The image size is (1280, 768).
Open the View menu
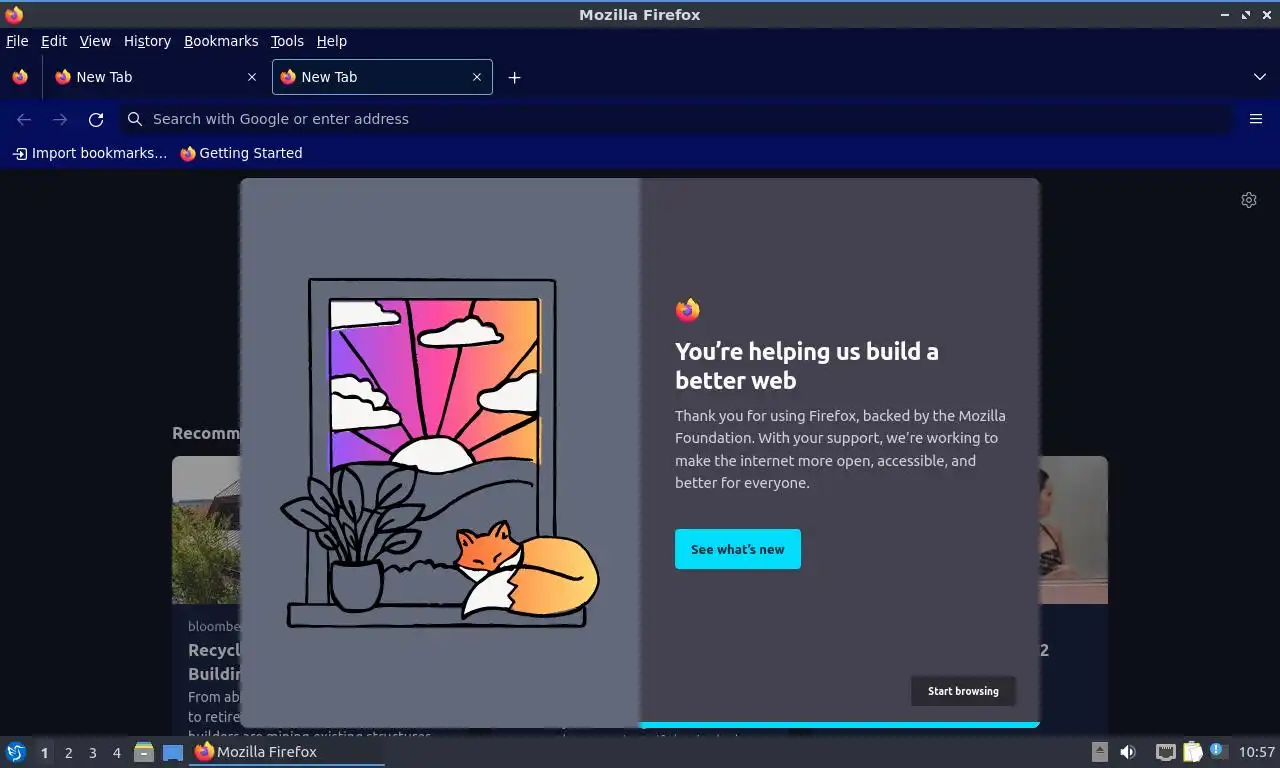[x=95, y=41]
